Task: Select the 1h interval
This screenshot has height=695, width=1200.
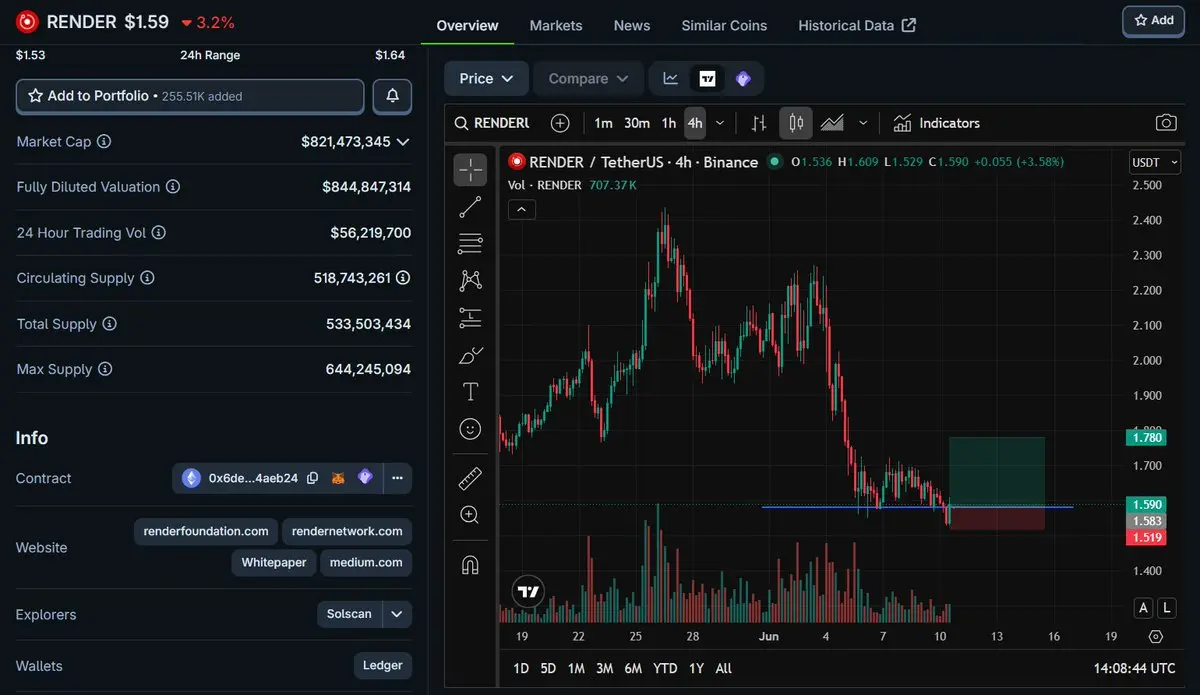Action: coord(669,123)
